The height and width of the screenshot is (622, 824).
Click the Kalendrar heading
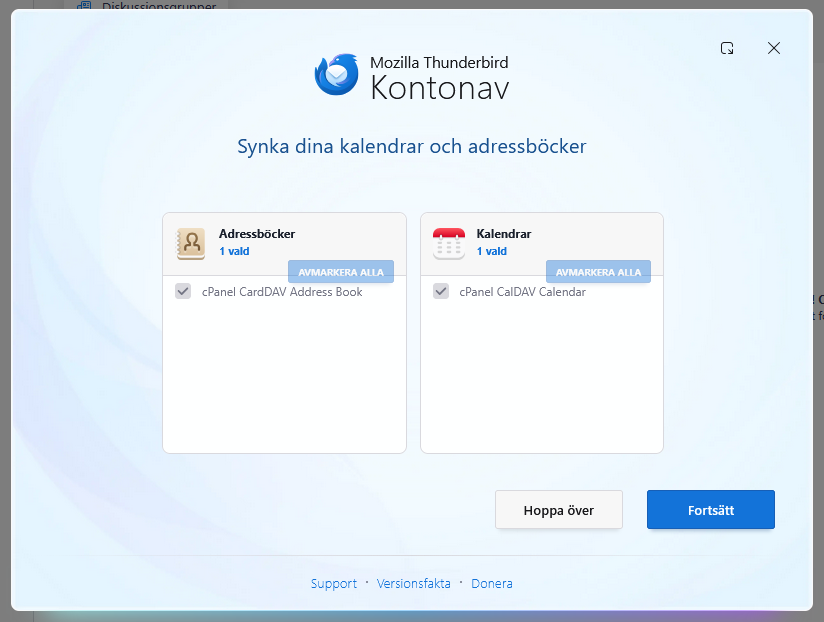point(503,234)
